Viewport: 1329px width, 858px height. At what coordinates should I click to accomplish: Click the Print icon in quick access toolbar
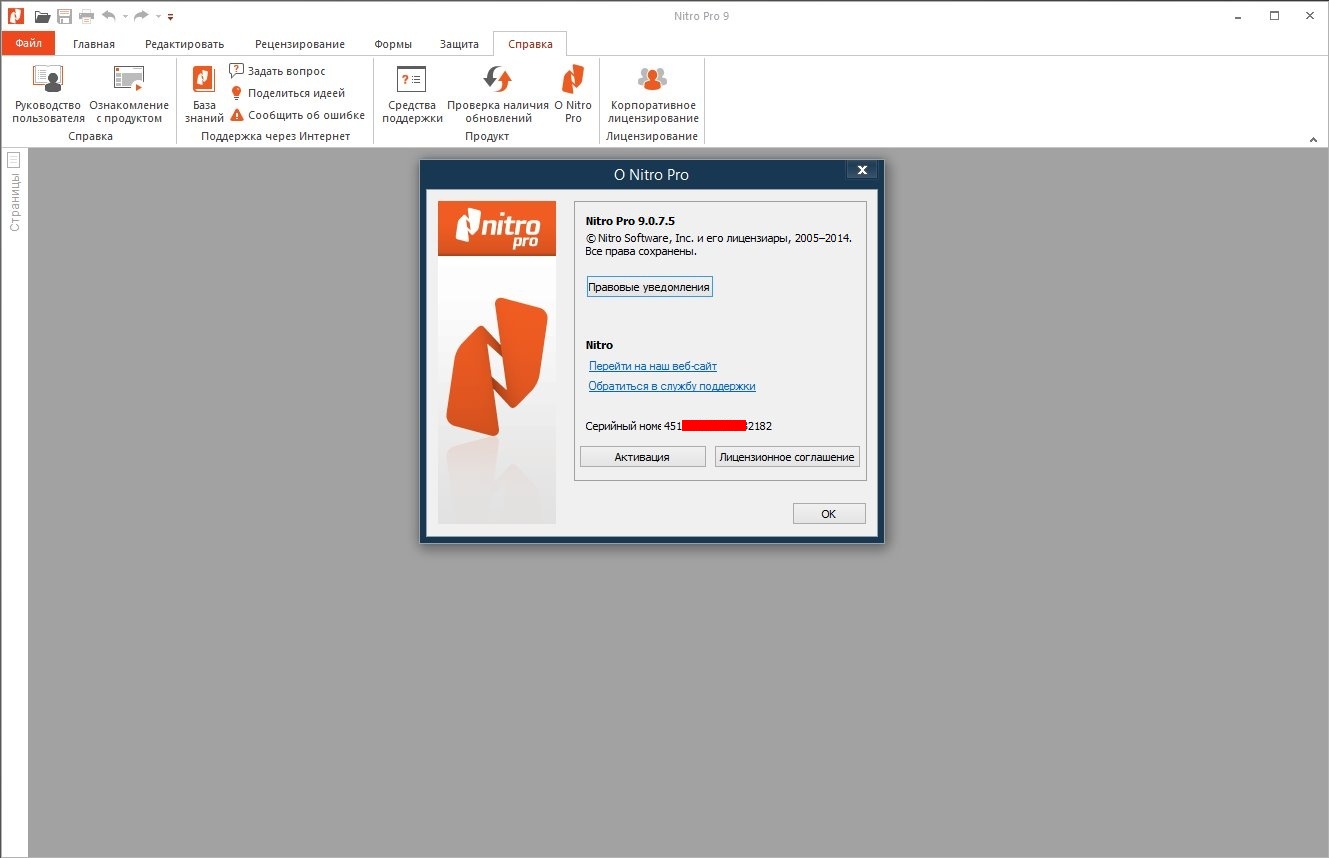pyautogui.click(x=86, y=16)
